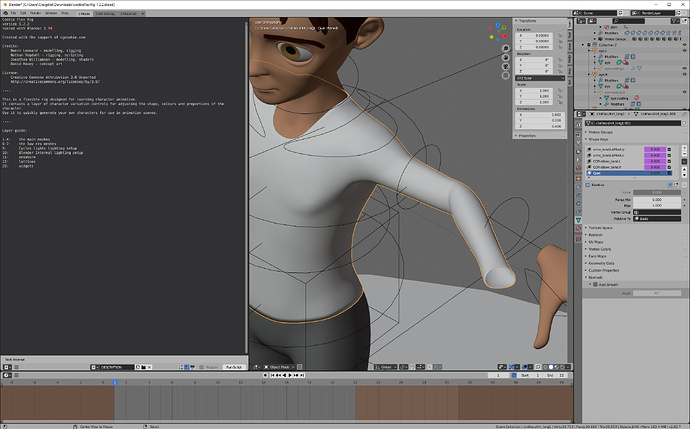
Task: Open the shape key specials menu
Action: coord(684,161)
